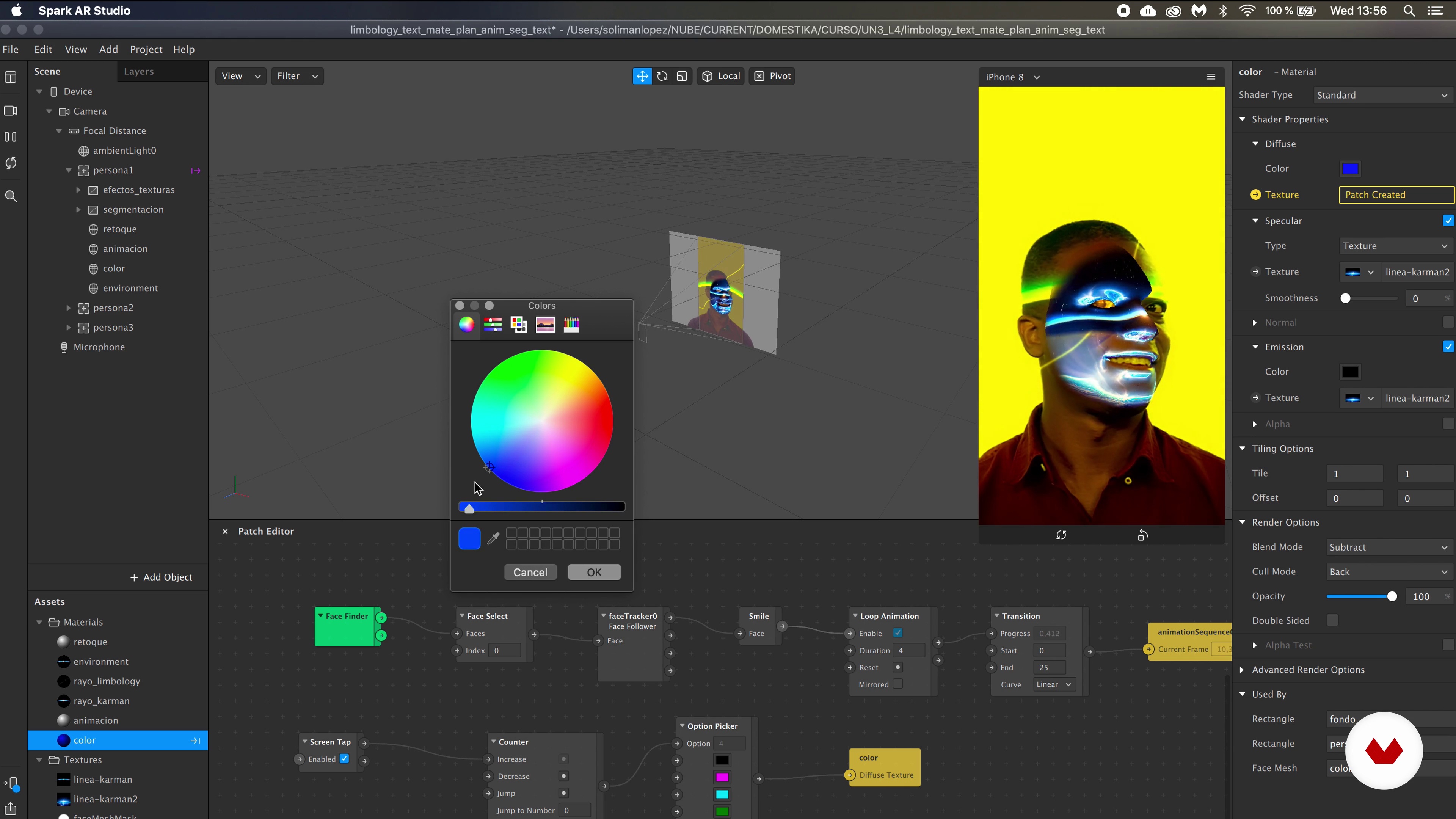Select the move/translate tool in viewport toolbar
Screen dimensions: 1456x819
(x=642, y=76)
